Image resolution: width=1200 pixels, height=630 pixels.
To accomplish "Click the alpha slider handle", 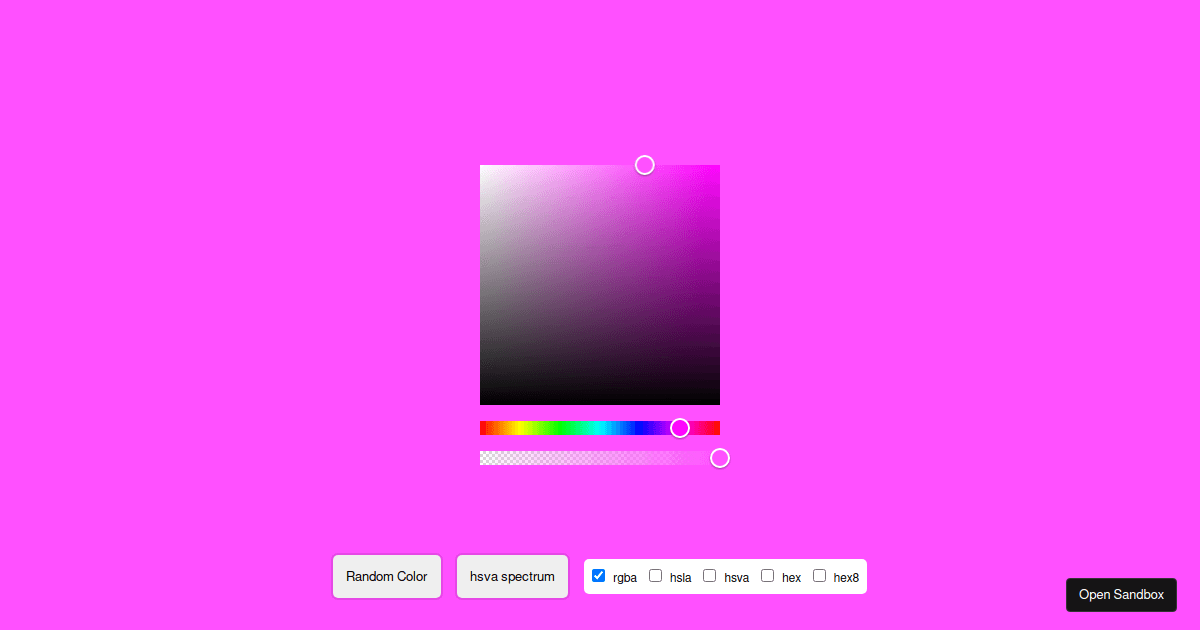I will coord(720,457).
